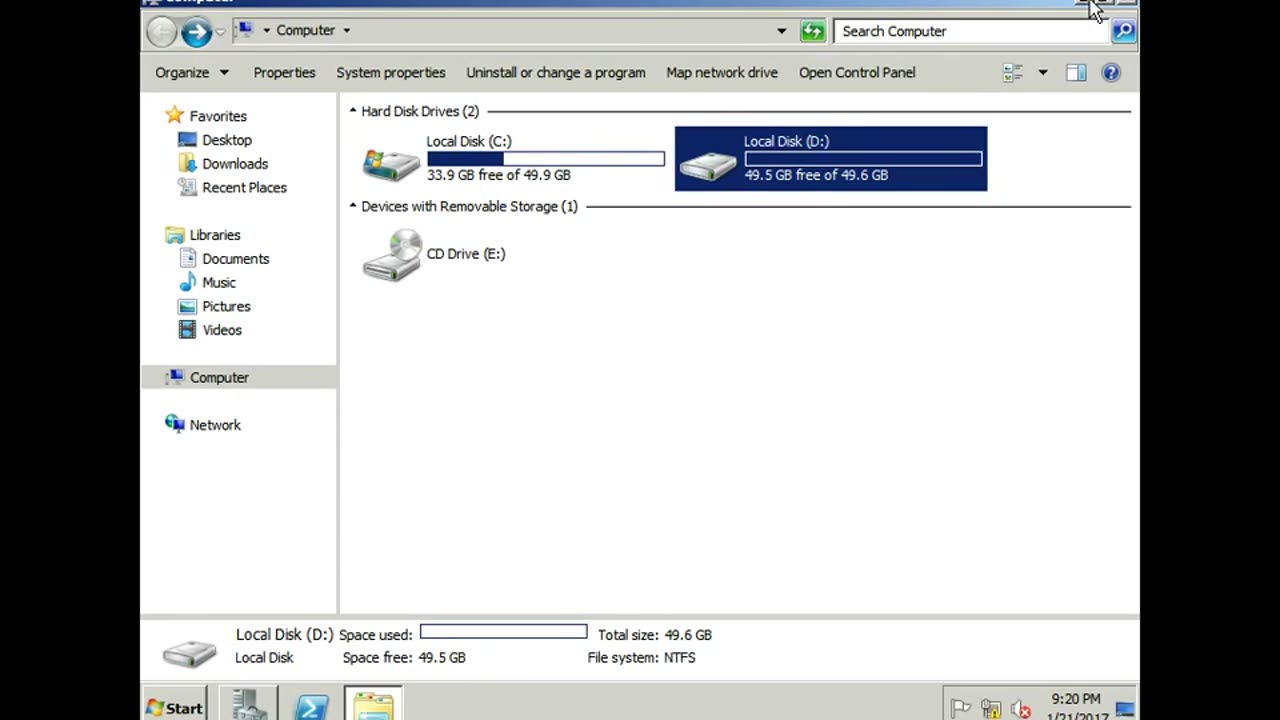The image size is (1280, 720).
Task: Click the Back navigation arrow button
Action: tap(161, 32)
